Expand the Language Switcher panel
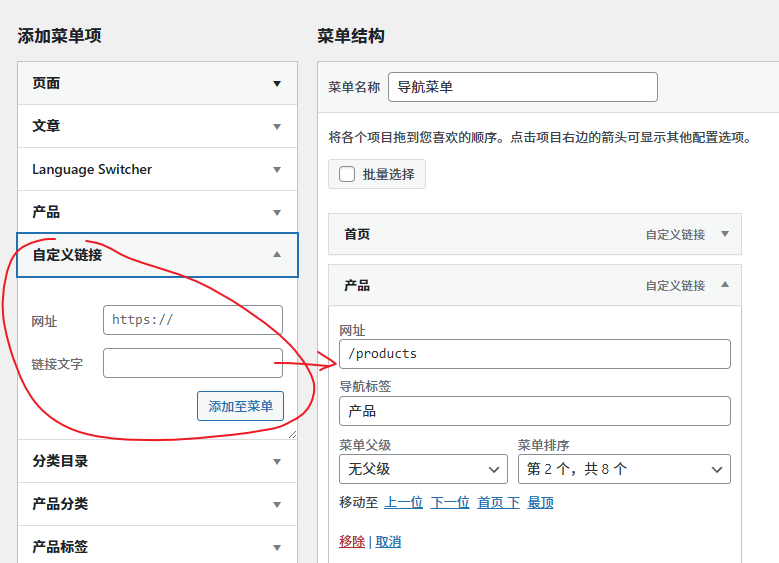This screenshot has width=779, height=563. (277, 170)
